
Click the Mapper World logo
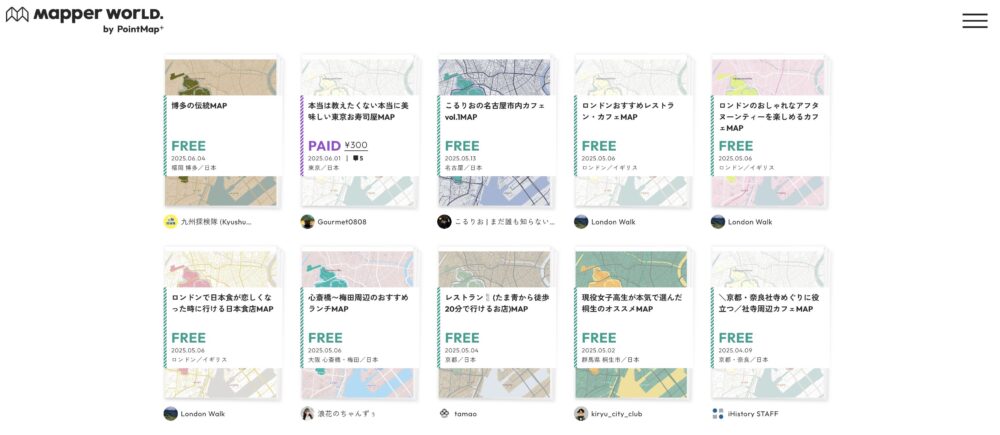84,19
